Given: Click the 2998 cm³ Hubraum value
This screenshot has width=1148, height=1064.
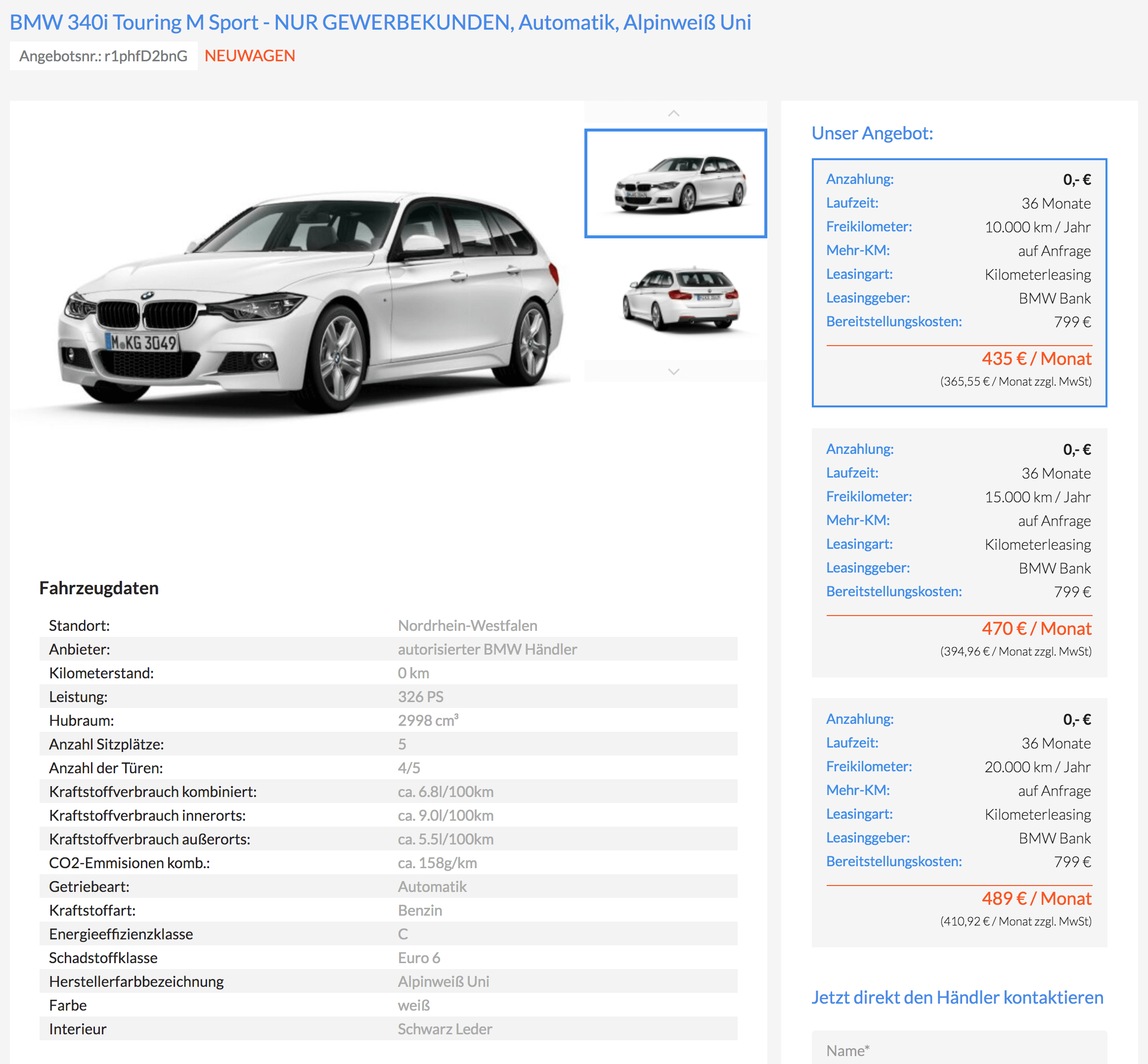Looking at the screenshot, I should click(x=428, y=720).
